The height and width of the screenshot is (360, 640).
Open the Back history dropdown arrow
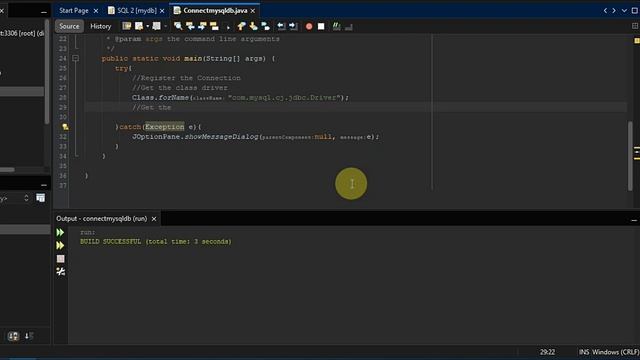[x=147, y=26]
